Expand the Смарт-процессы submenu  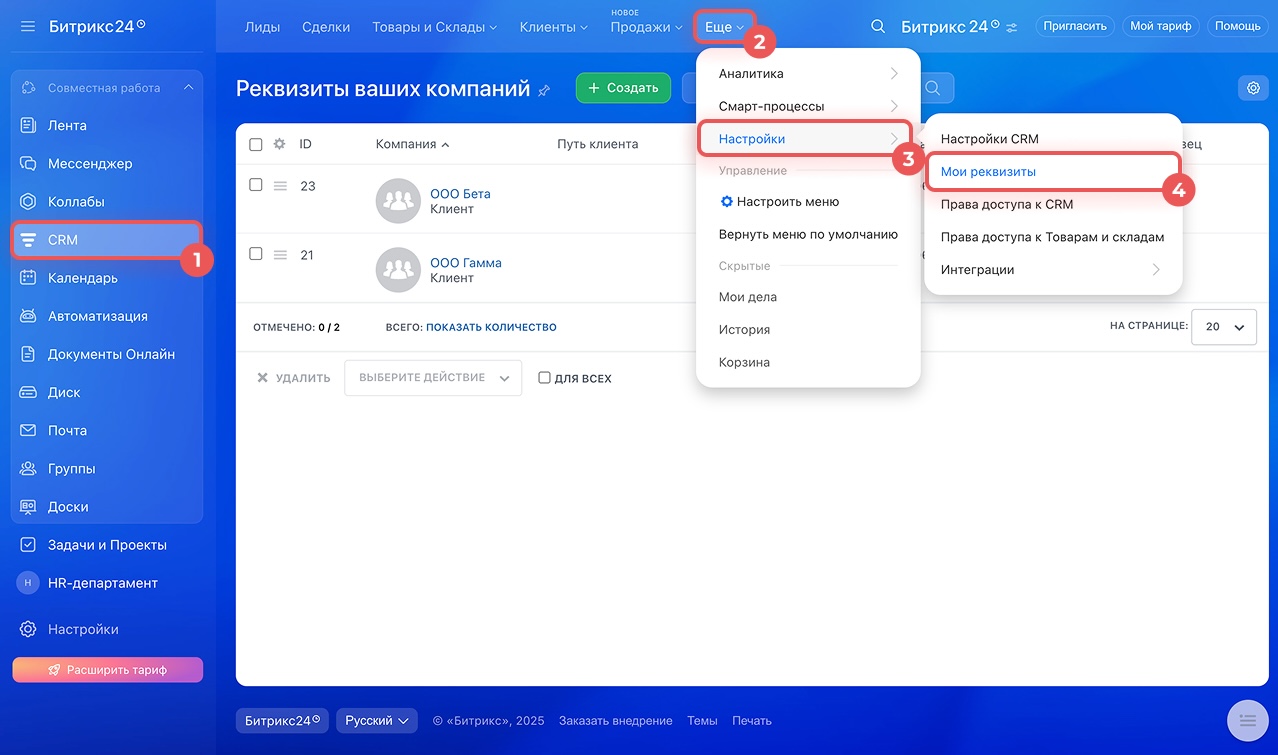click(x=808, y=106)
